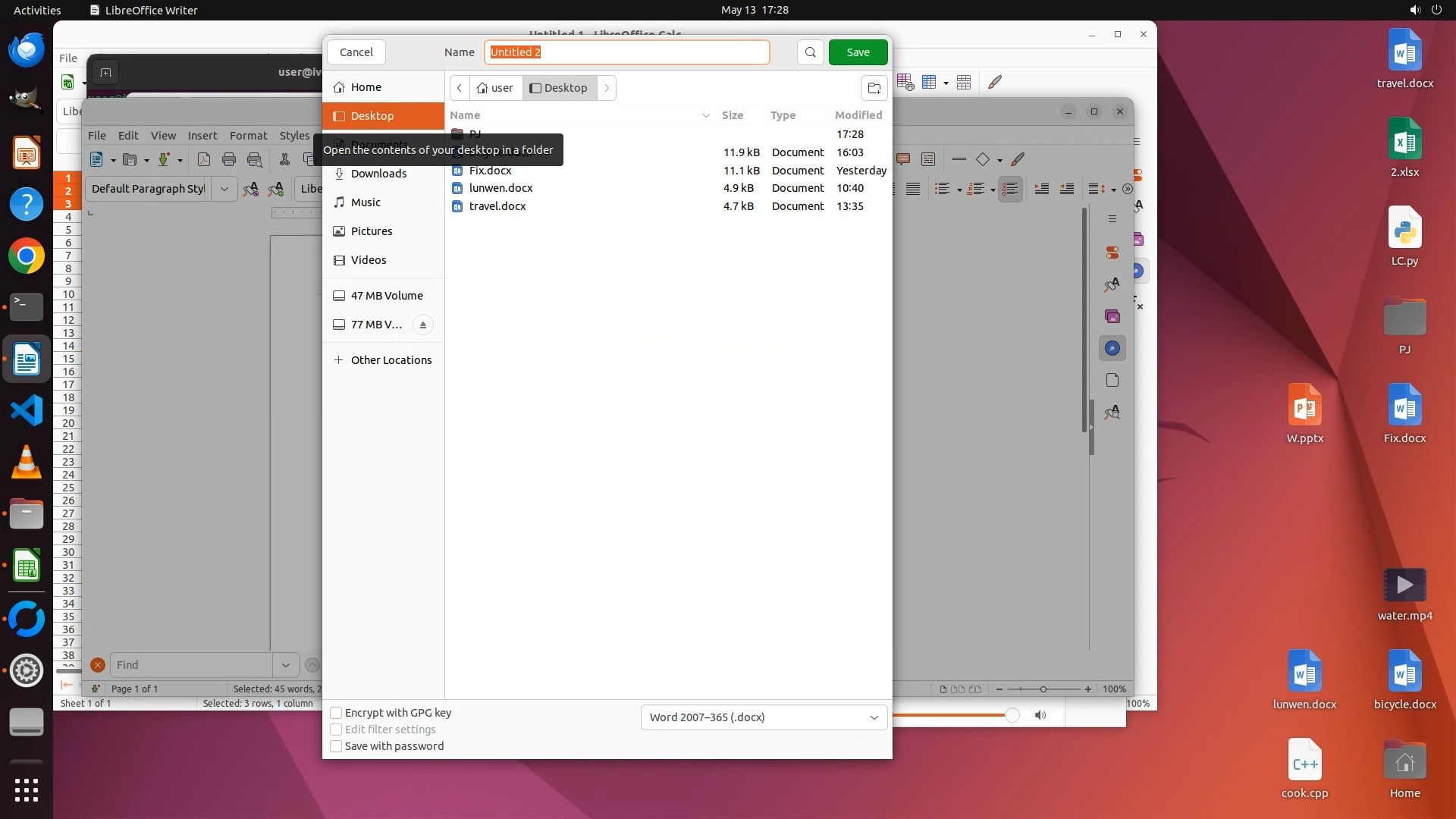Check Save with password option

click(336, 746)
